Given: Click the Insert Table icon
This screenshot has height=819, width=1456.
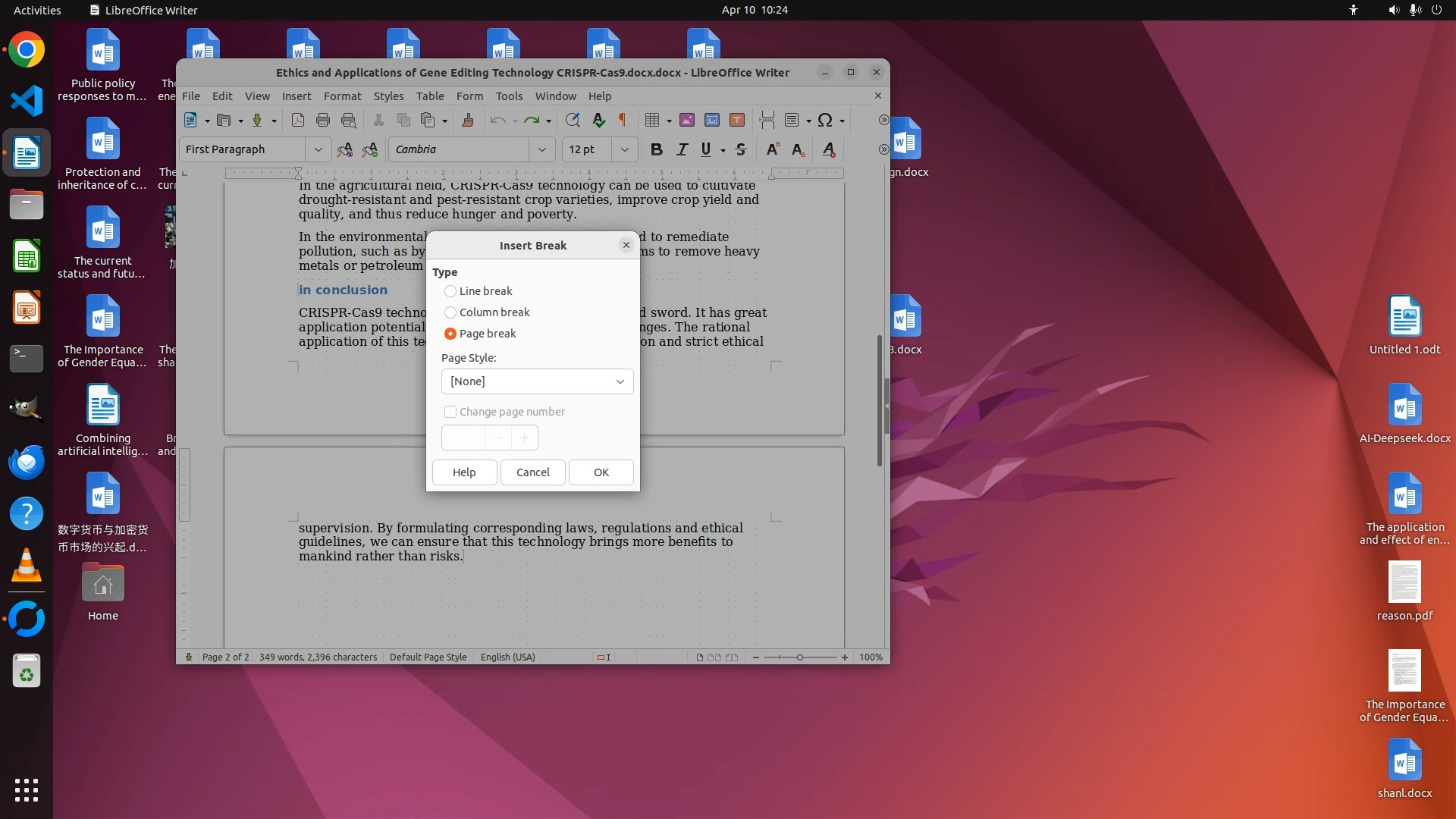Looking at the screenshot, I should 651,120.
